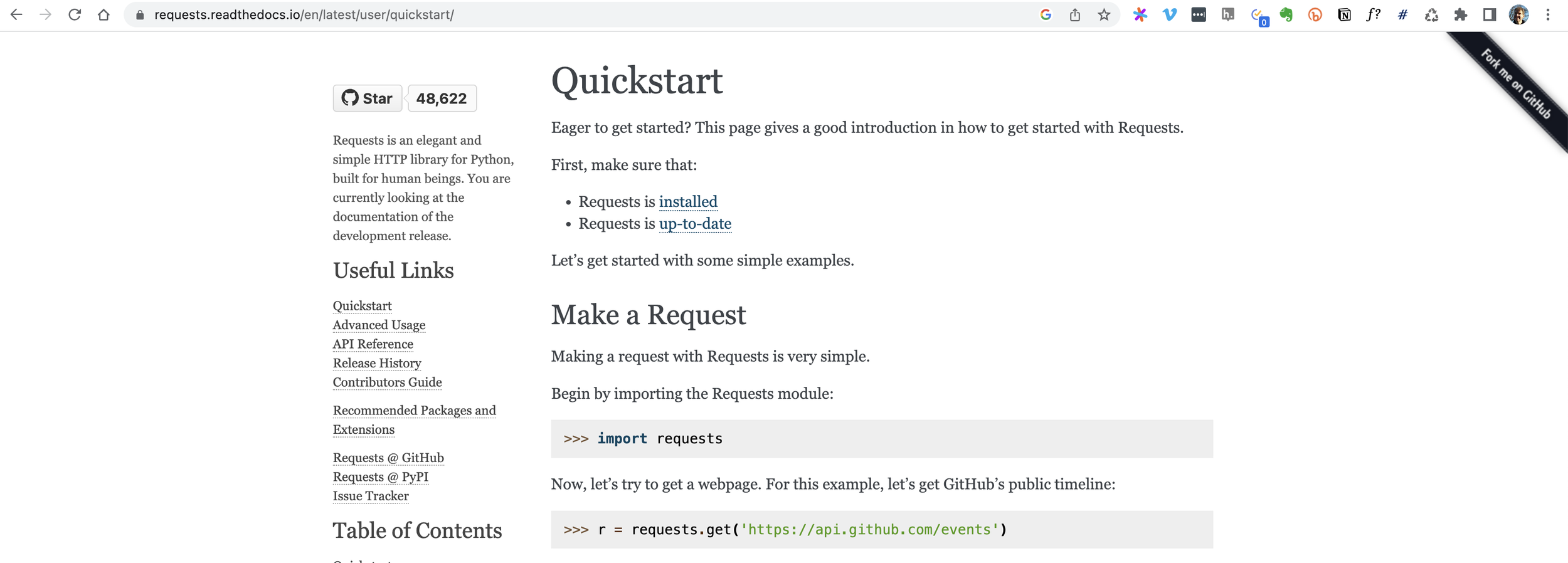Open the Requests @ PyPI link
This screenshot has height=563, width=1568.
(x=381, y=477)
